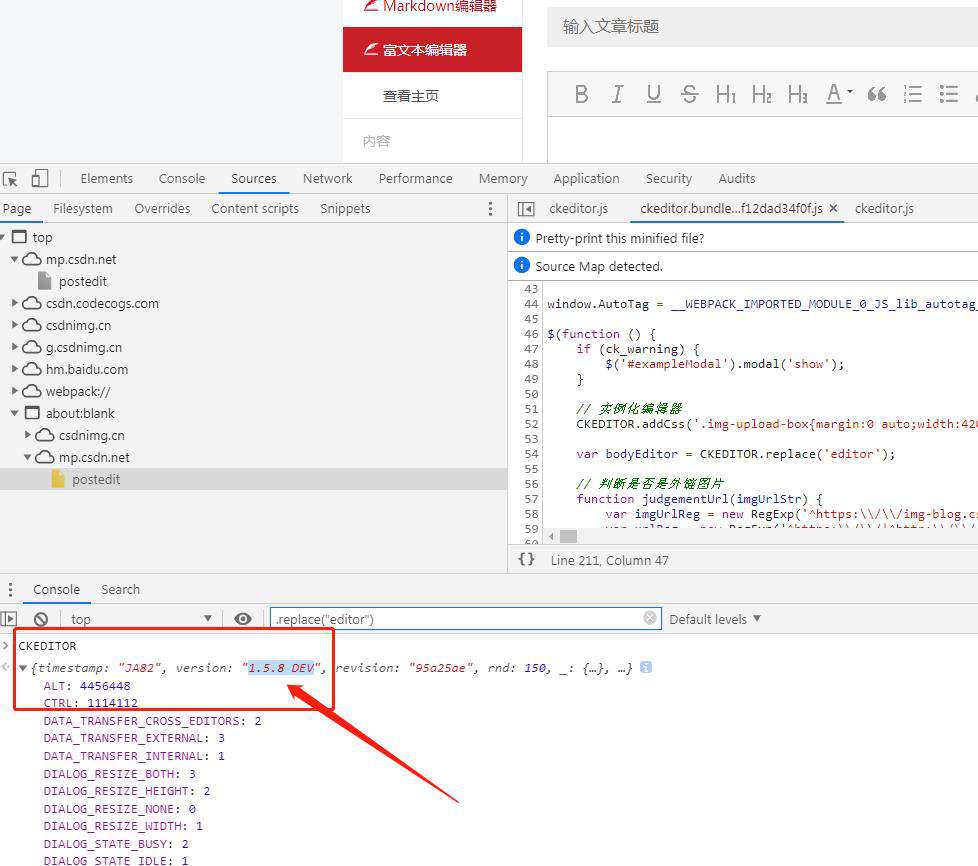
Task: Open JavaScript context dropdown 'top'
Action: pyautogui.click(x=141, y=619)
